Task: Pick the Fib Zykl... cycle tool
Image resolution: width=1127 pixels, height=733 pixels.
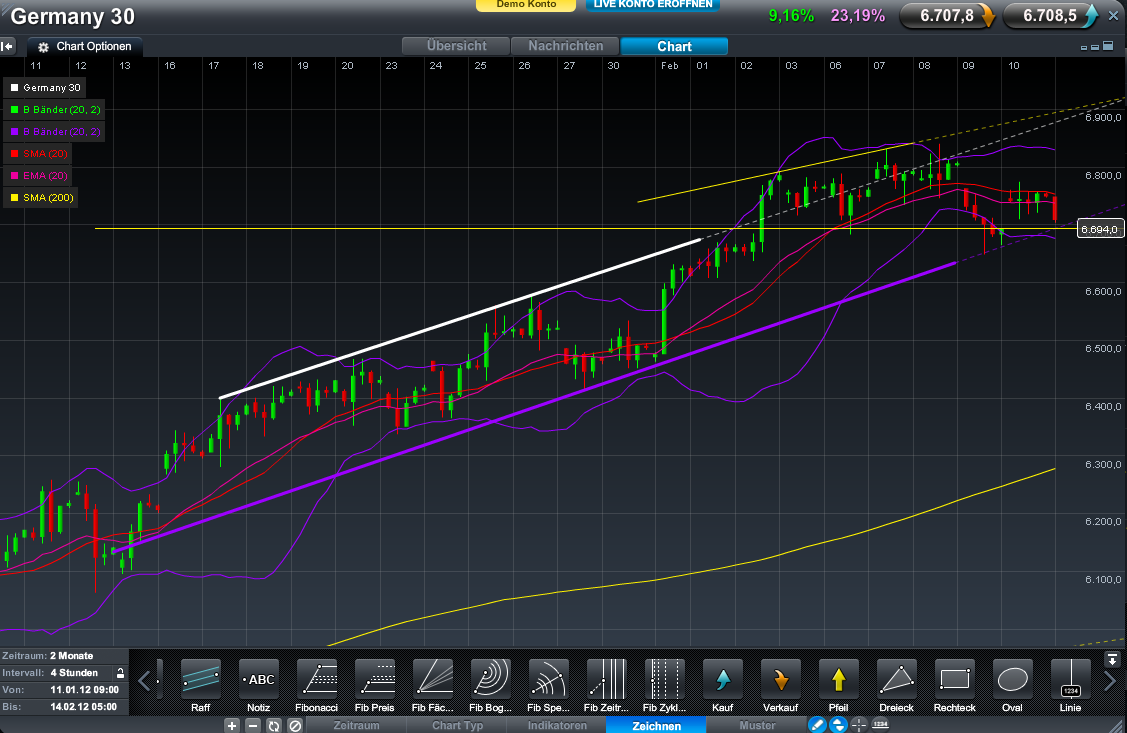Action: point(664,686)
